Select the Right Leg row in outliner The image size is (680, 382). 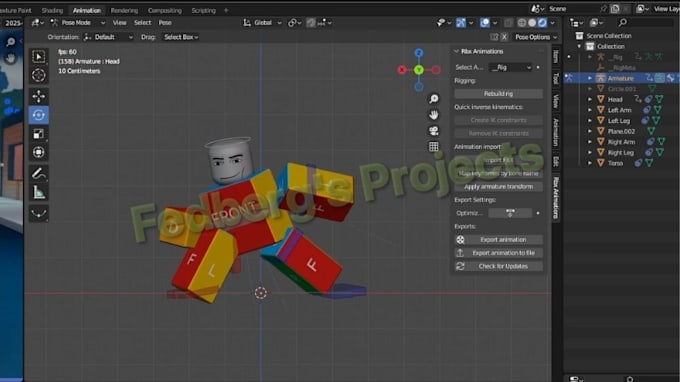click(x=621, y=153)
